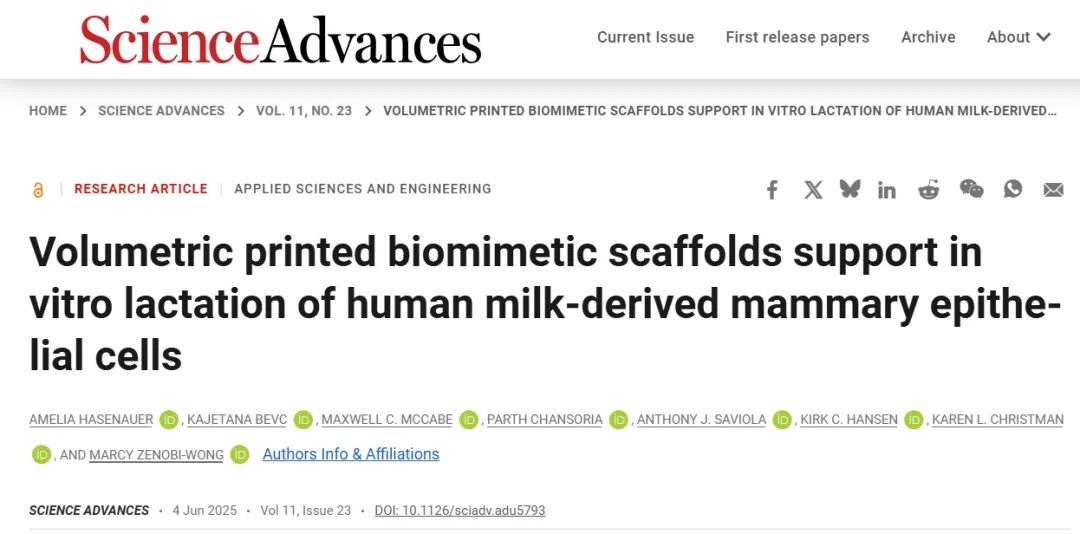Share article on X (Twitter)
This screenshot has height=534, width=1080.
[813, 189]
